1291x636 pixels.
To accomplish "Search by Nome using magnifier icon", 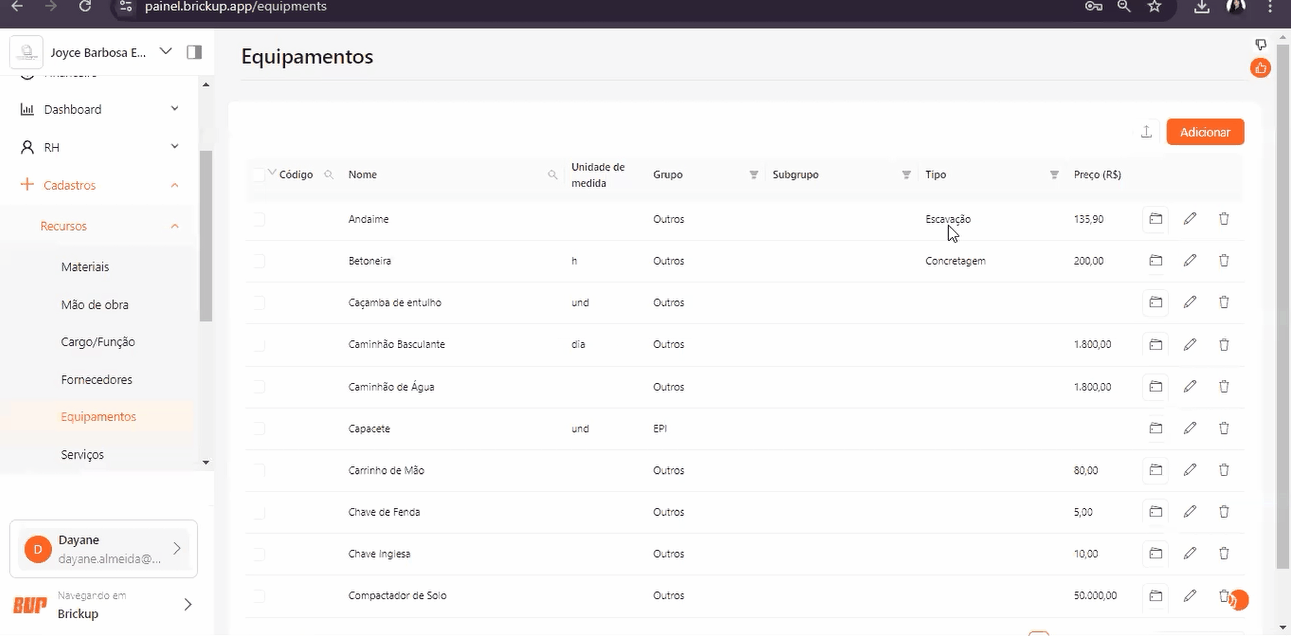I will coord(552,175).
